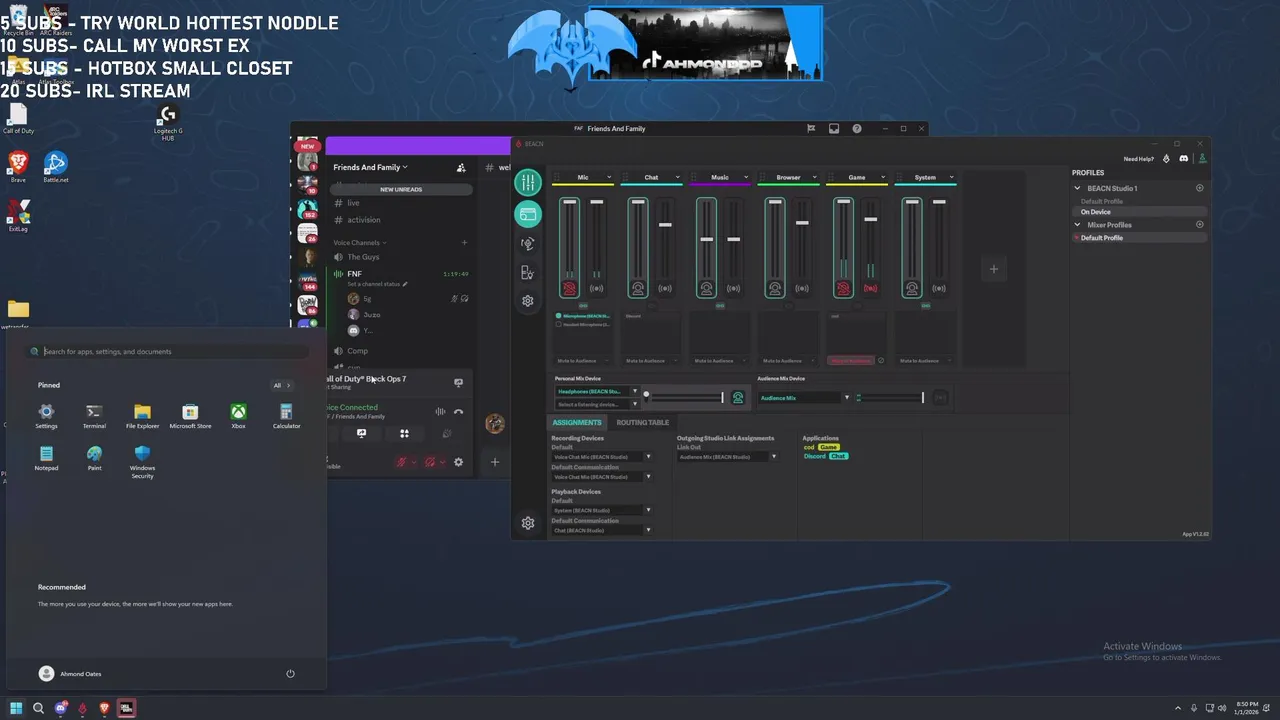Image resolution: width=1280 pixels, height=720 pixels.
Task: Click the BEACN Discord icon beside Need Help
Action: (1184, 159)
